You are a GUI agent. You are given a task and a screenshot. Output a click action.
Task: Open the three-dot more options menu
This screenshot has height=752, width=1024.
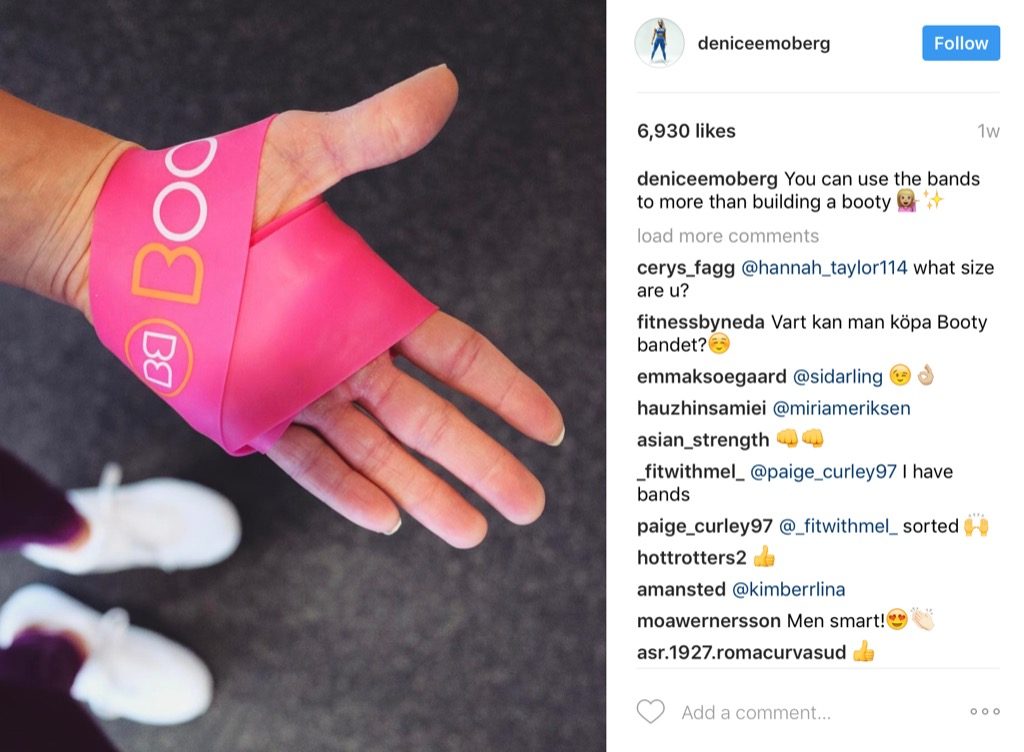coord(985,712)
